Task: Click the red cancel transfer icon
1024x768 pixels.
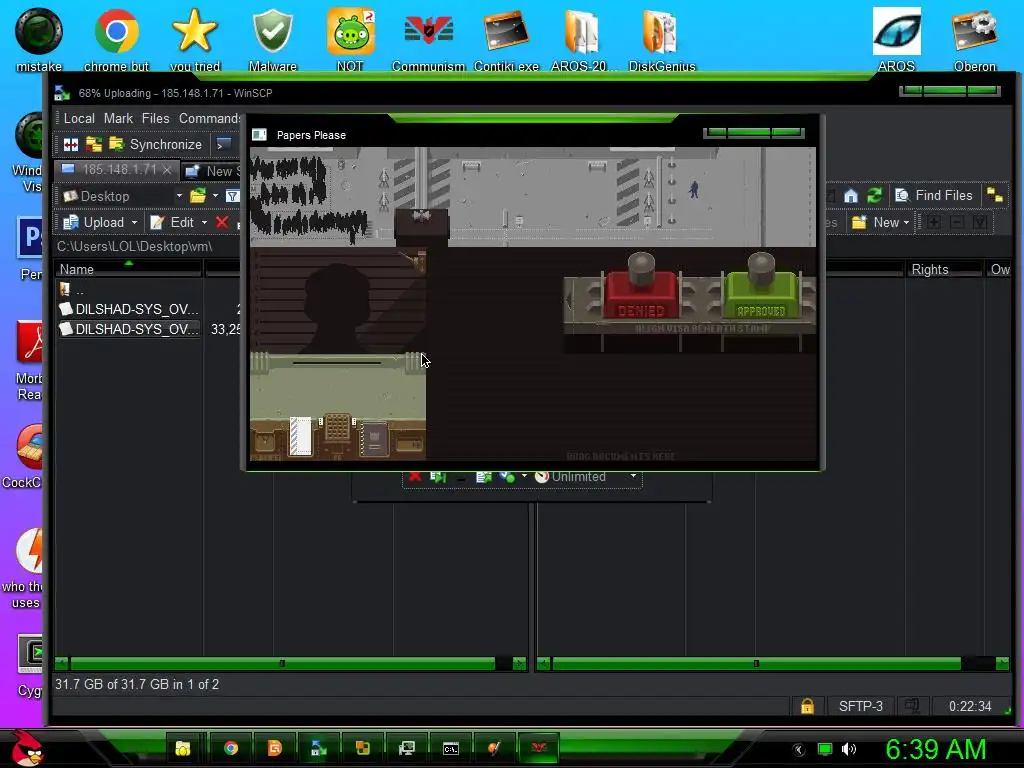Action: (x=415, y=477)
